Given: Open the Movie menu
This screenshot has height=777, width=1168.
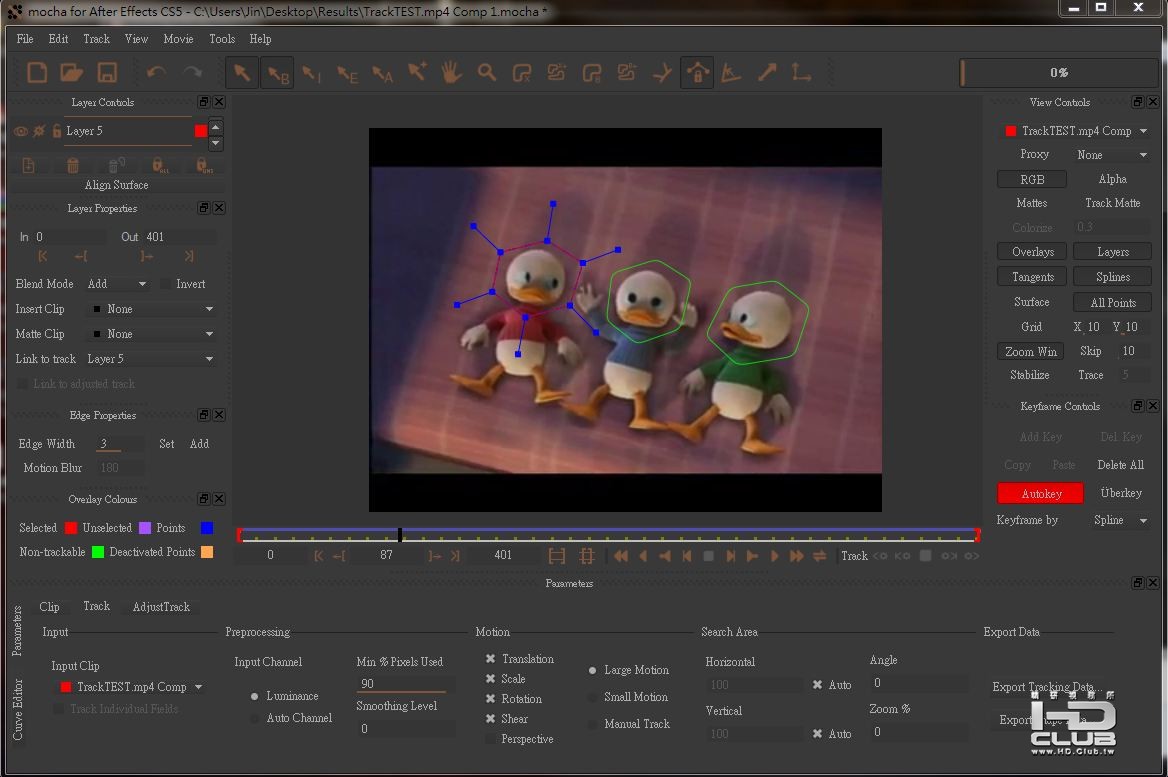Looking at the screenshot, I should pyautogui.click(x=178, y=39).
